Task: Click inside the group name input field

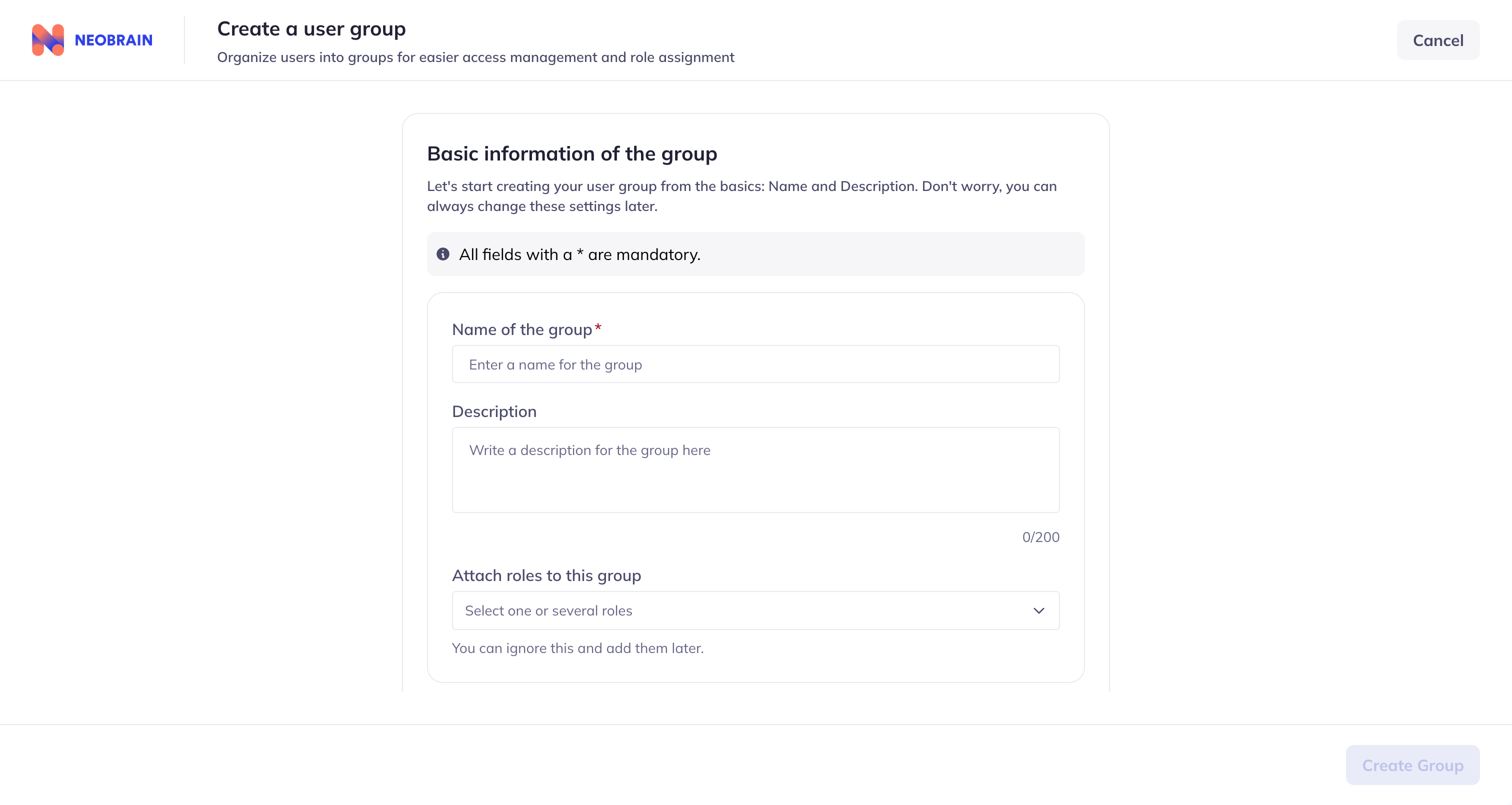Action: [x=755, y=364]
